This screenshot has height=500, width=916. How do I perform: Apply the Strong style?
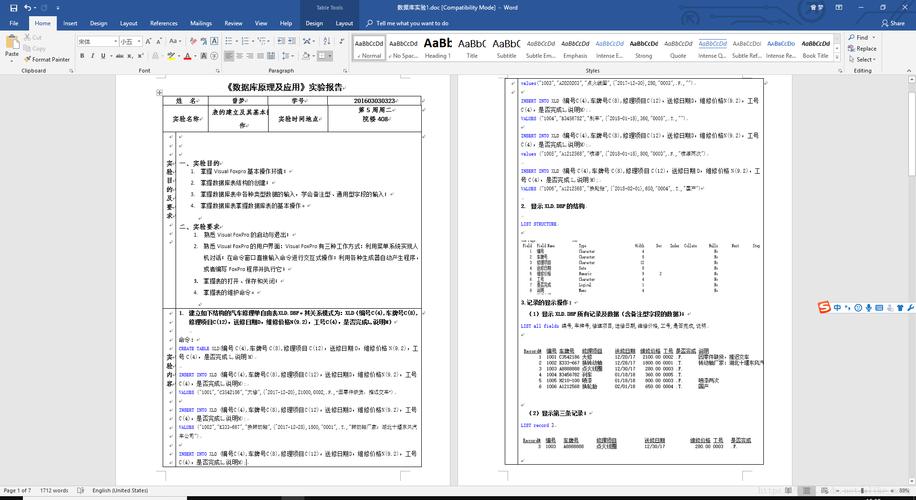[644, 48]
